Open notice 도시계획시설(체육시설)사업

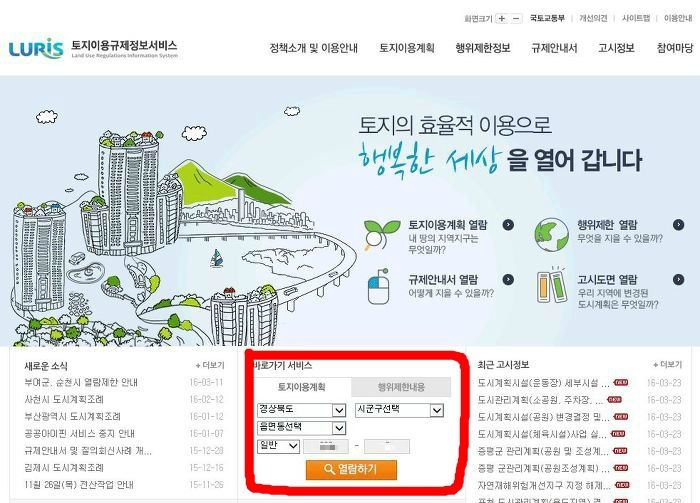(542, 434)
